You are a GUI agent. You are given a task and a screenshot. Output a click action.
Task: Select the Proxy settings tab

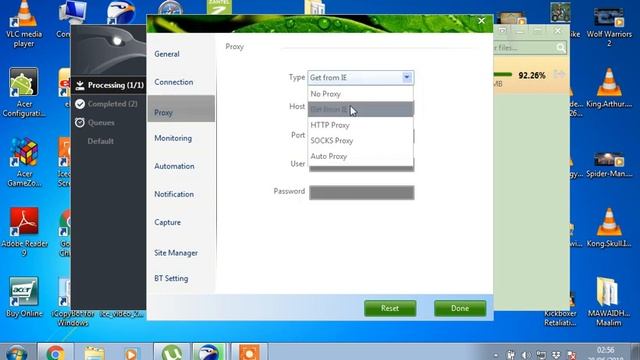click(181, 109)
